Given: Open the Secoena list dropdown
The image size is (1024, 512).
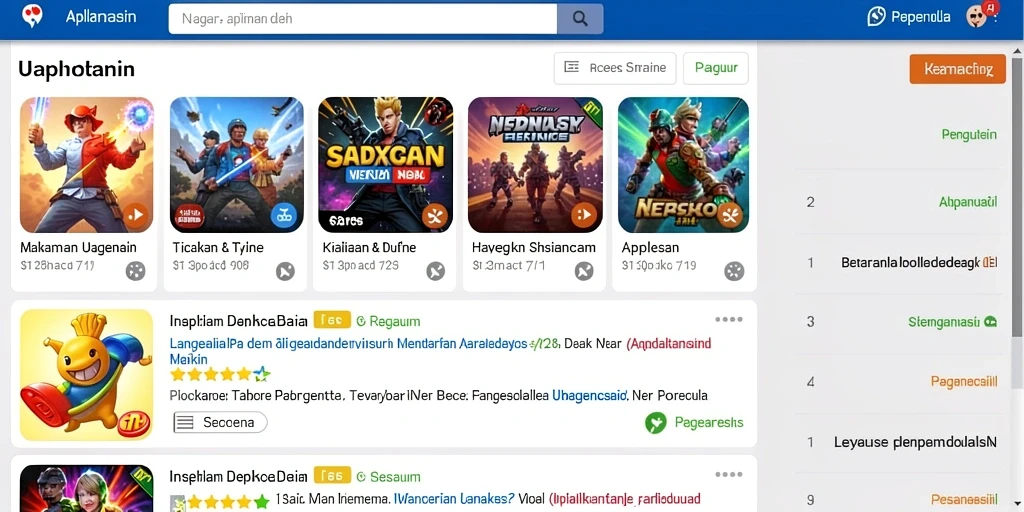Looking at the screenshot, I should tap(220, 423).
